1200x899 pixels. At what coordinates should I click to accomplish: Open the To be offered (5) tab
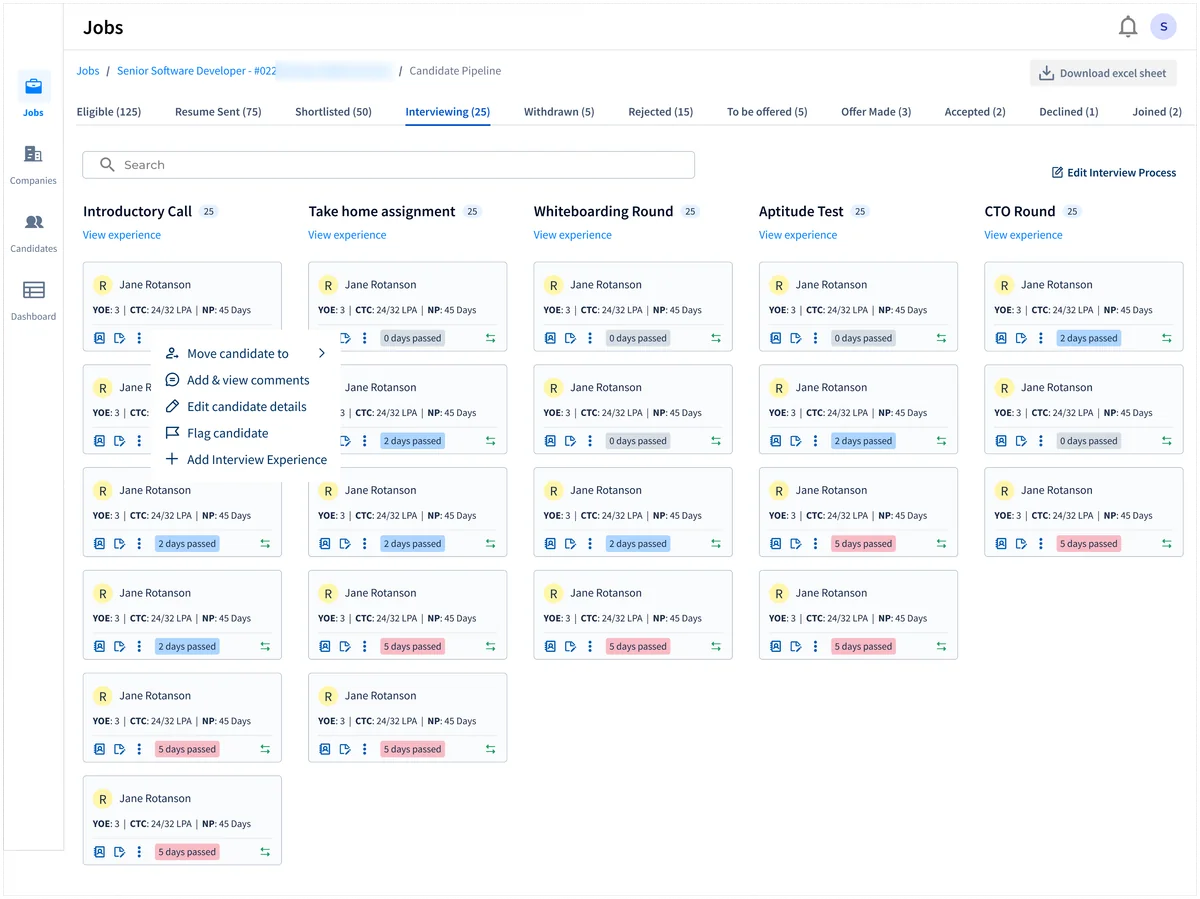[x=767, y=112]
